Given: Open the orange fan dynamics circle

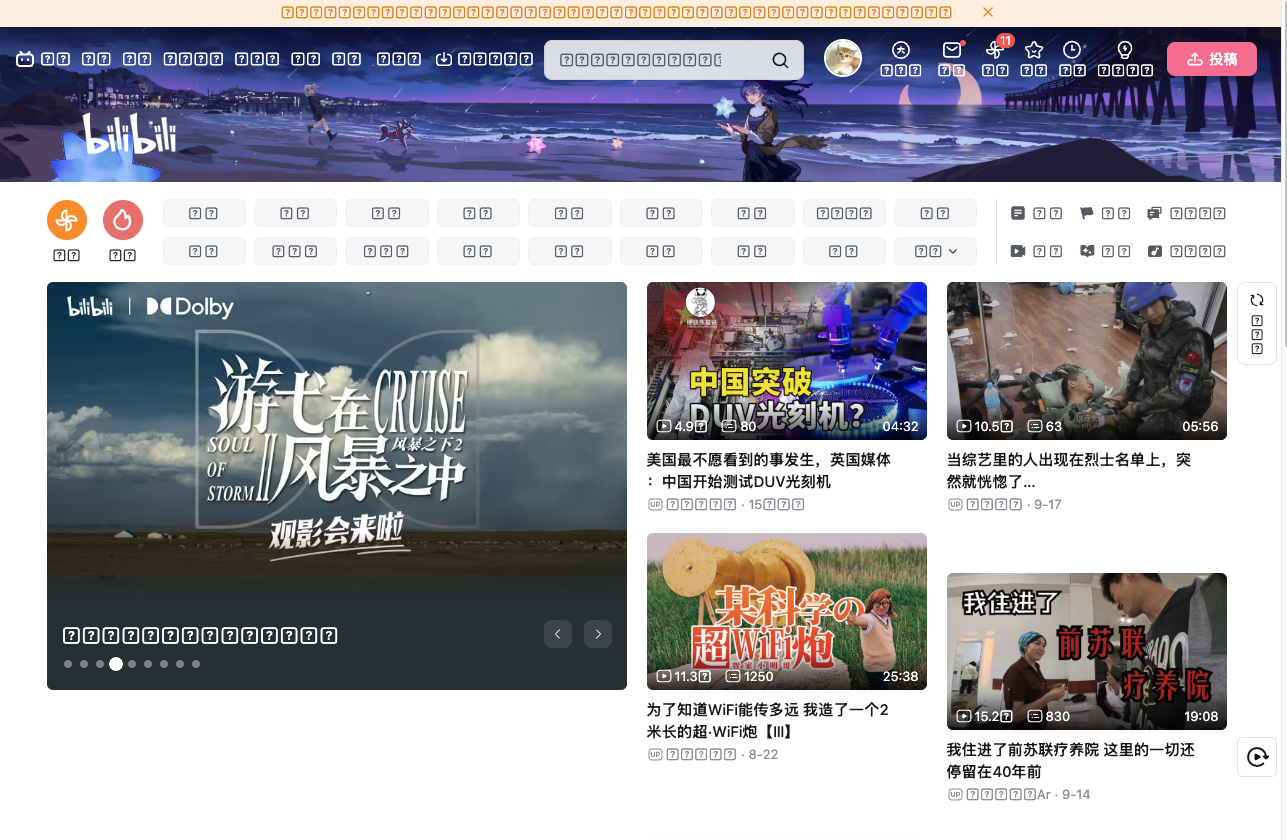Looking at the screenshot, I should pos(67,220).
